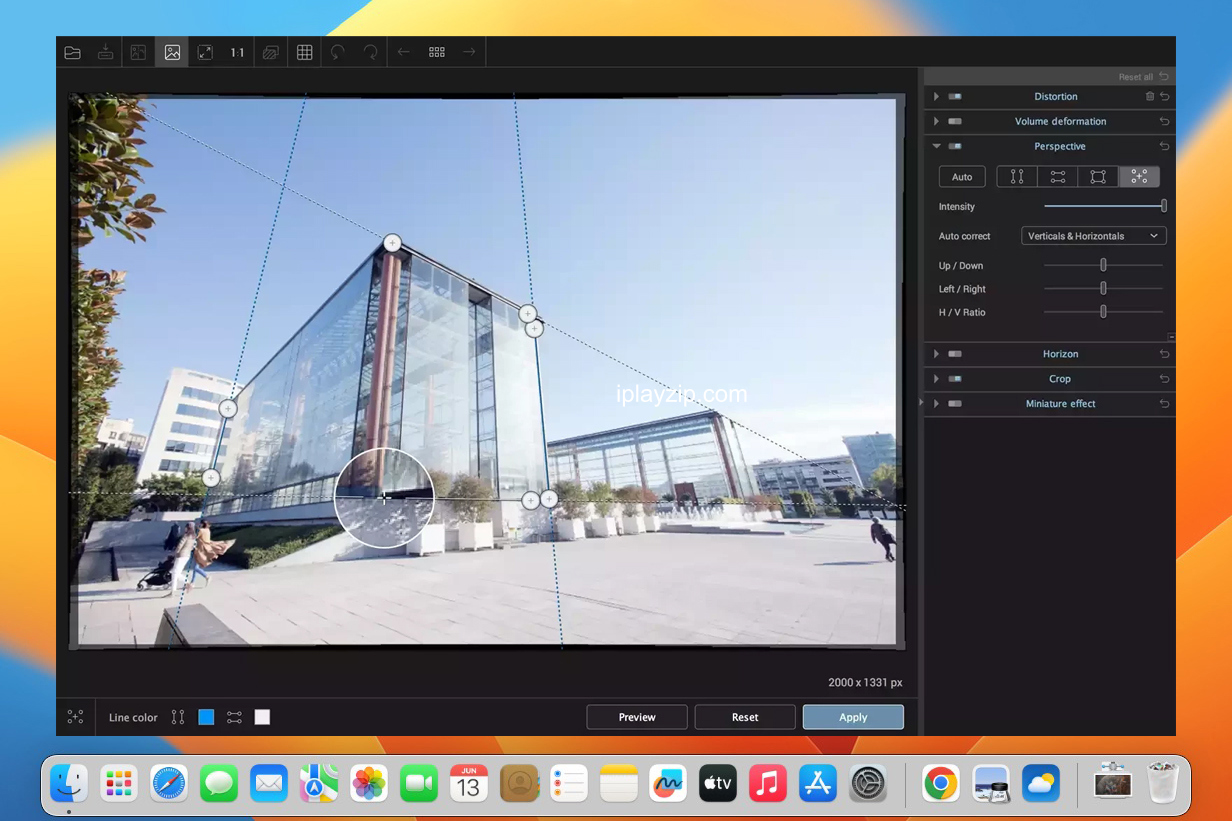Adjust the H / V Ratio slider
1232x821 pixels.
1103,311
